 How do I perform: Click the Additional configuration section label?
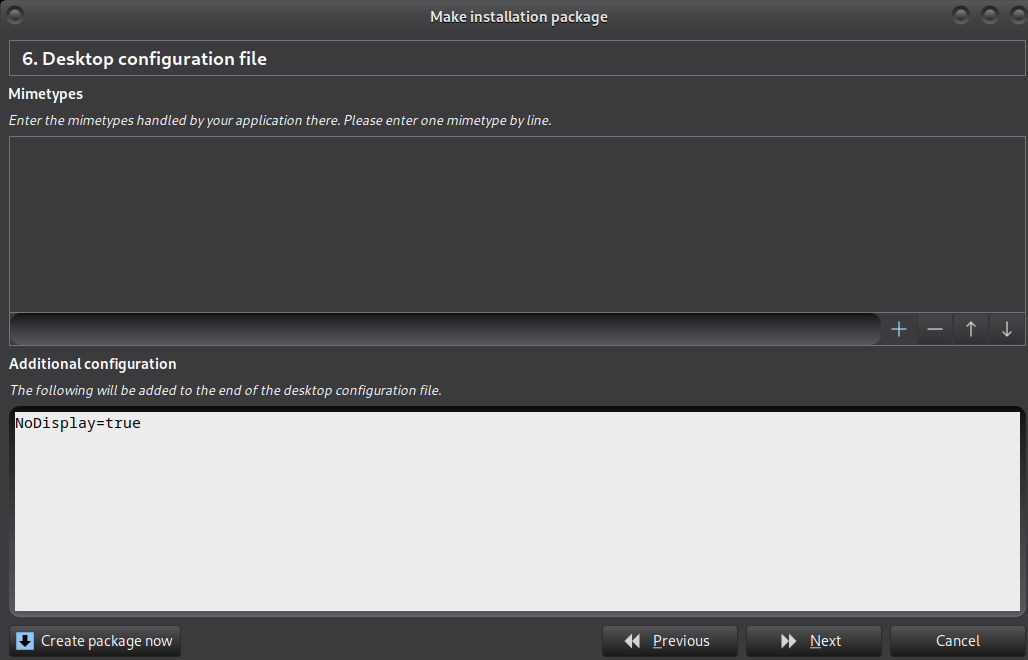93,364
